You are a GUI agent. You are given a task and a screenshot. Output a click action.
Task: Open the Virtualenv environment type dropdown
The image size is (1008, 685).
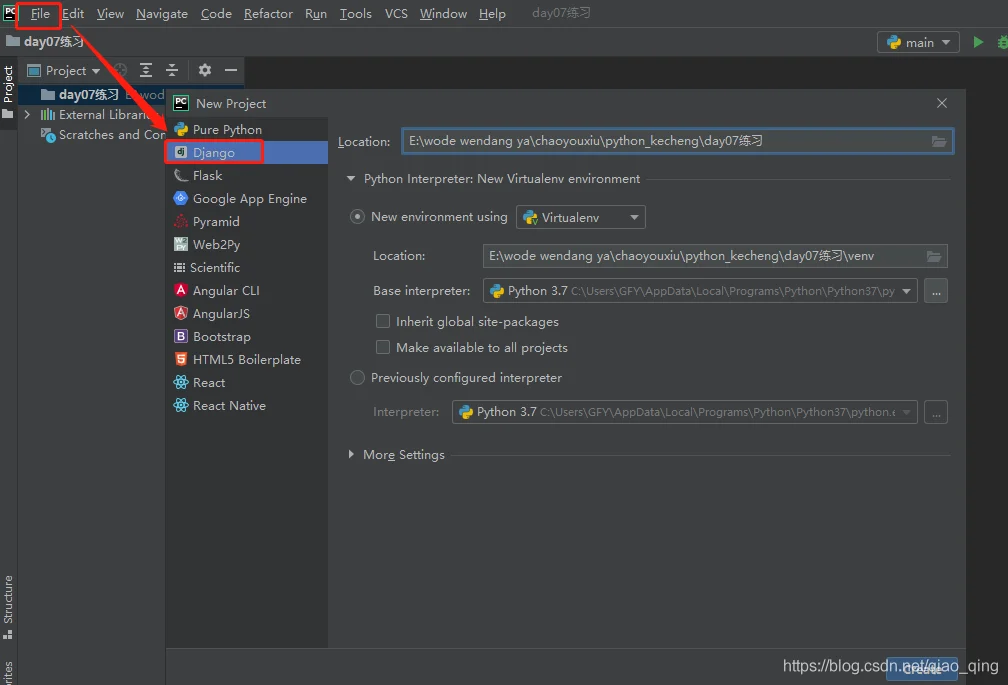580,217
